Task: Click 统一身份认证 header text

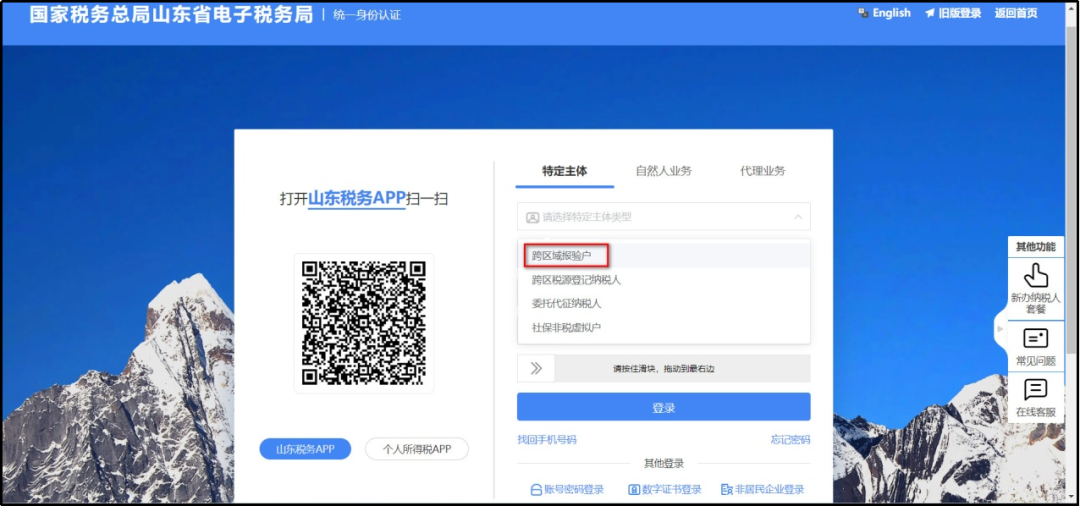Action: point(366,14)
